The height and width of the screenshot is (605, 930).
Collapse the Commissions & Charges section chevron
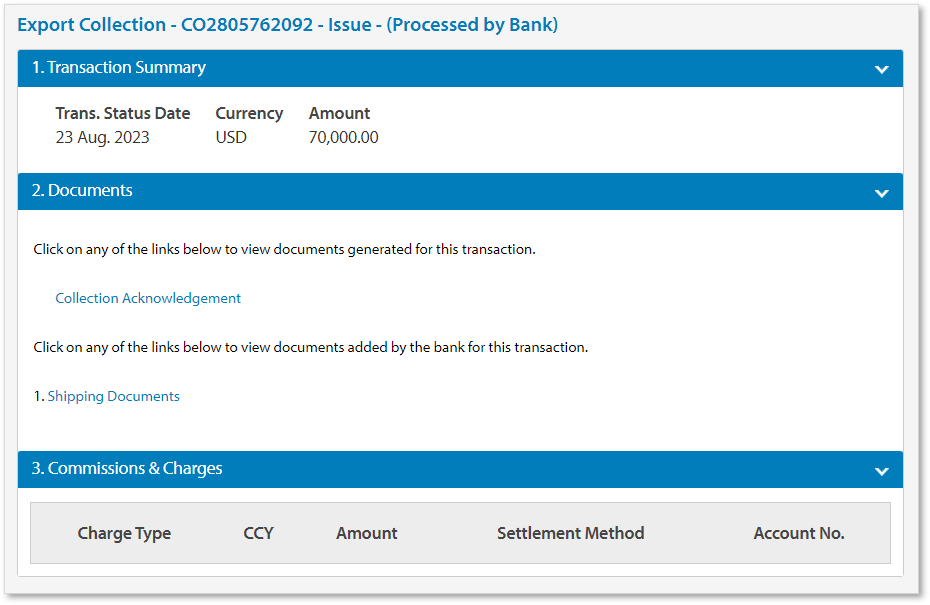(882, 469)
